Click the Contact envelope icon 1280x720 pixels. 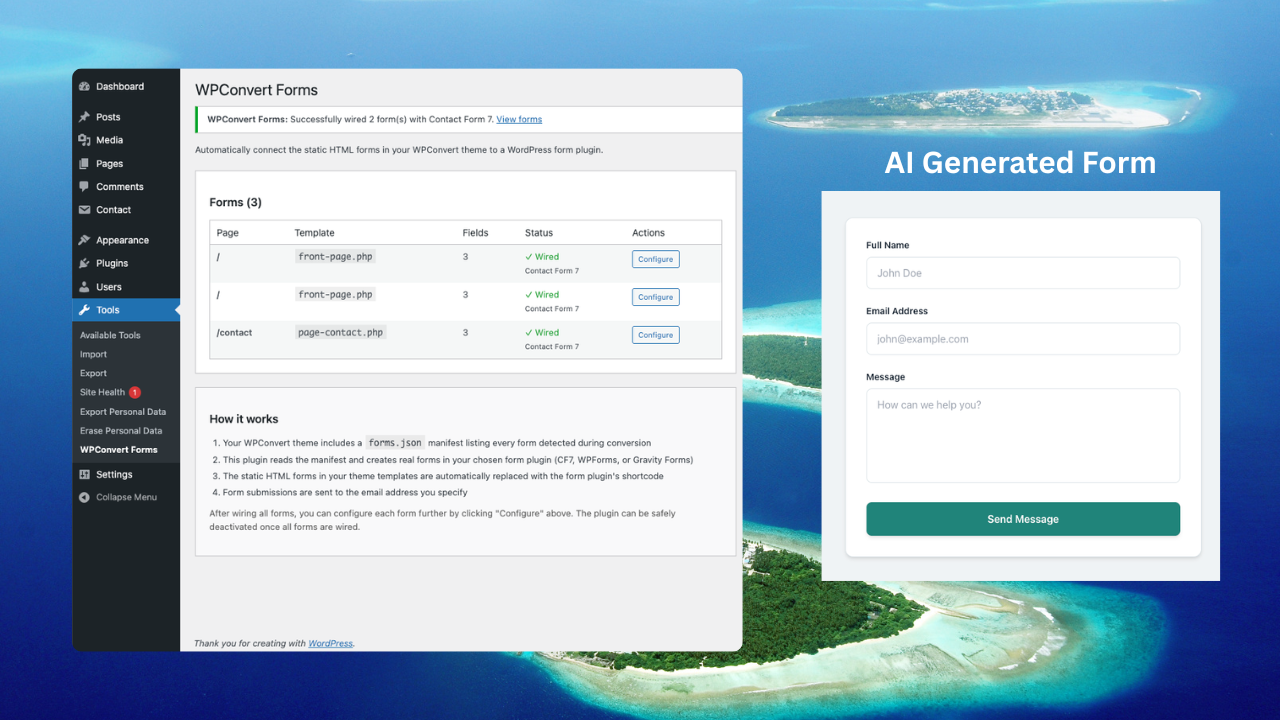tap(85, 210)
